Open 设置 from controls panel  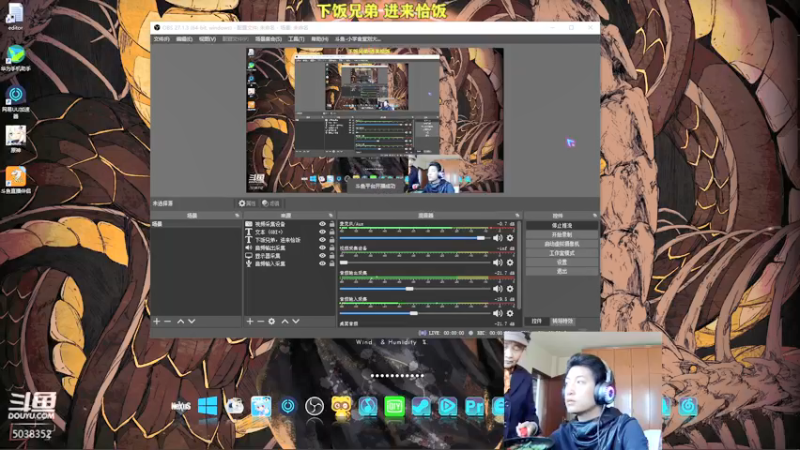tap(562, 262)
